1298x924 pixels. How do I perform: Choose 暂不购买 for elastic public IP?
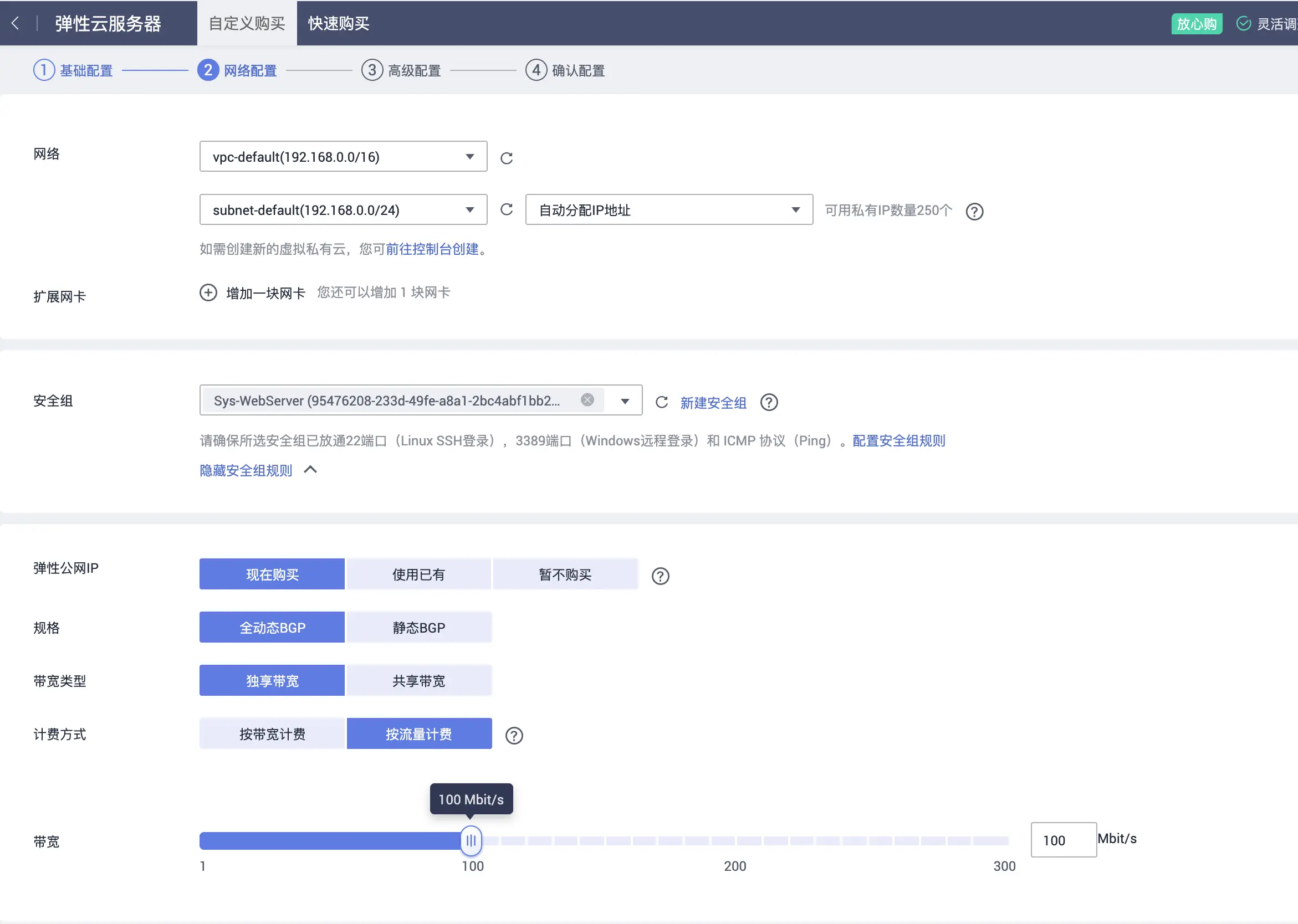(565, 573)
